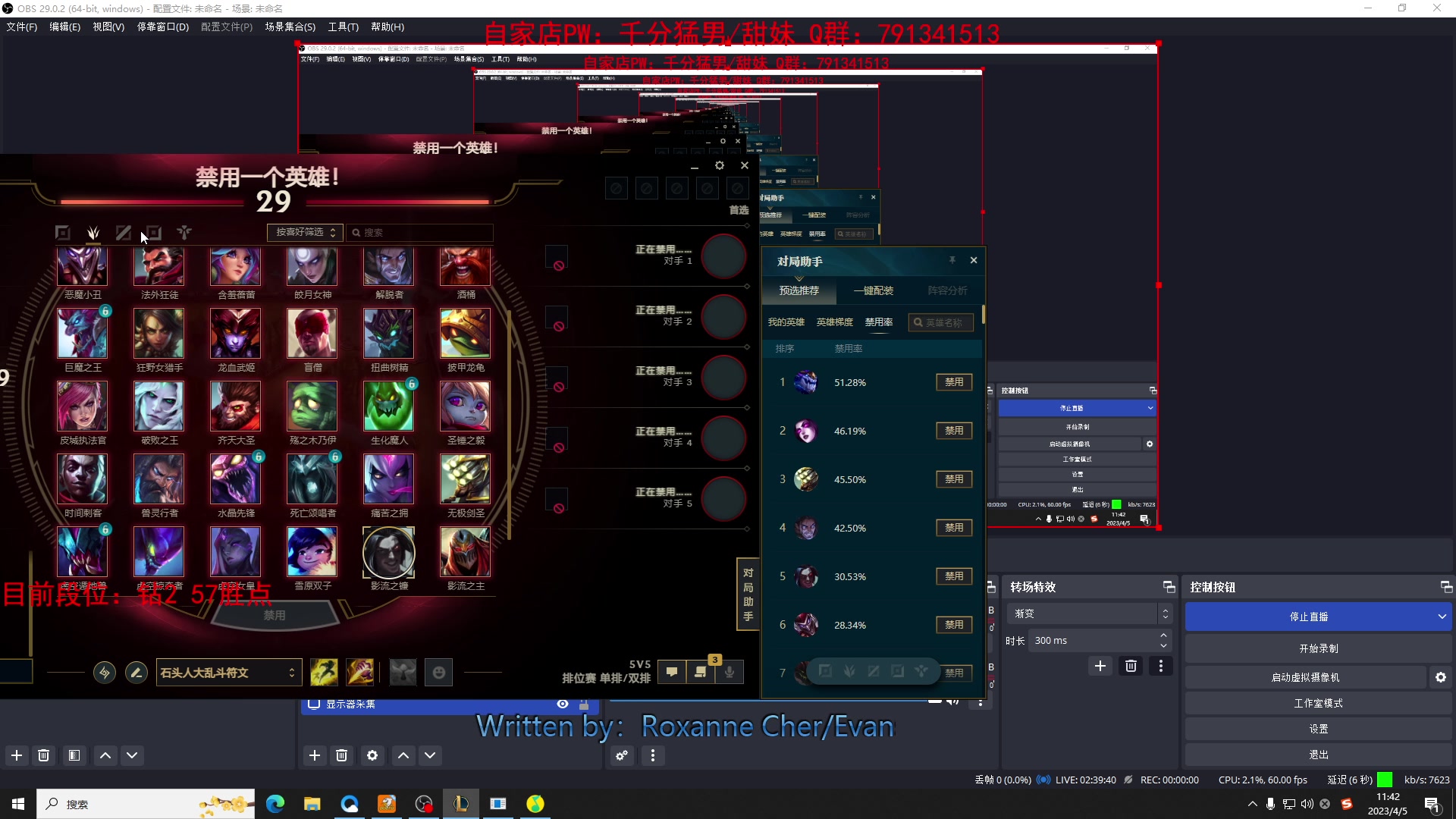Toggle the voice microphone button in champion select
This screenshot has width=1456, height=819.
(730, 672)
